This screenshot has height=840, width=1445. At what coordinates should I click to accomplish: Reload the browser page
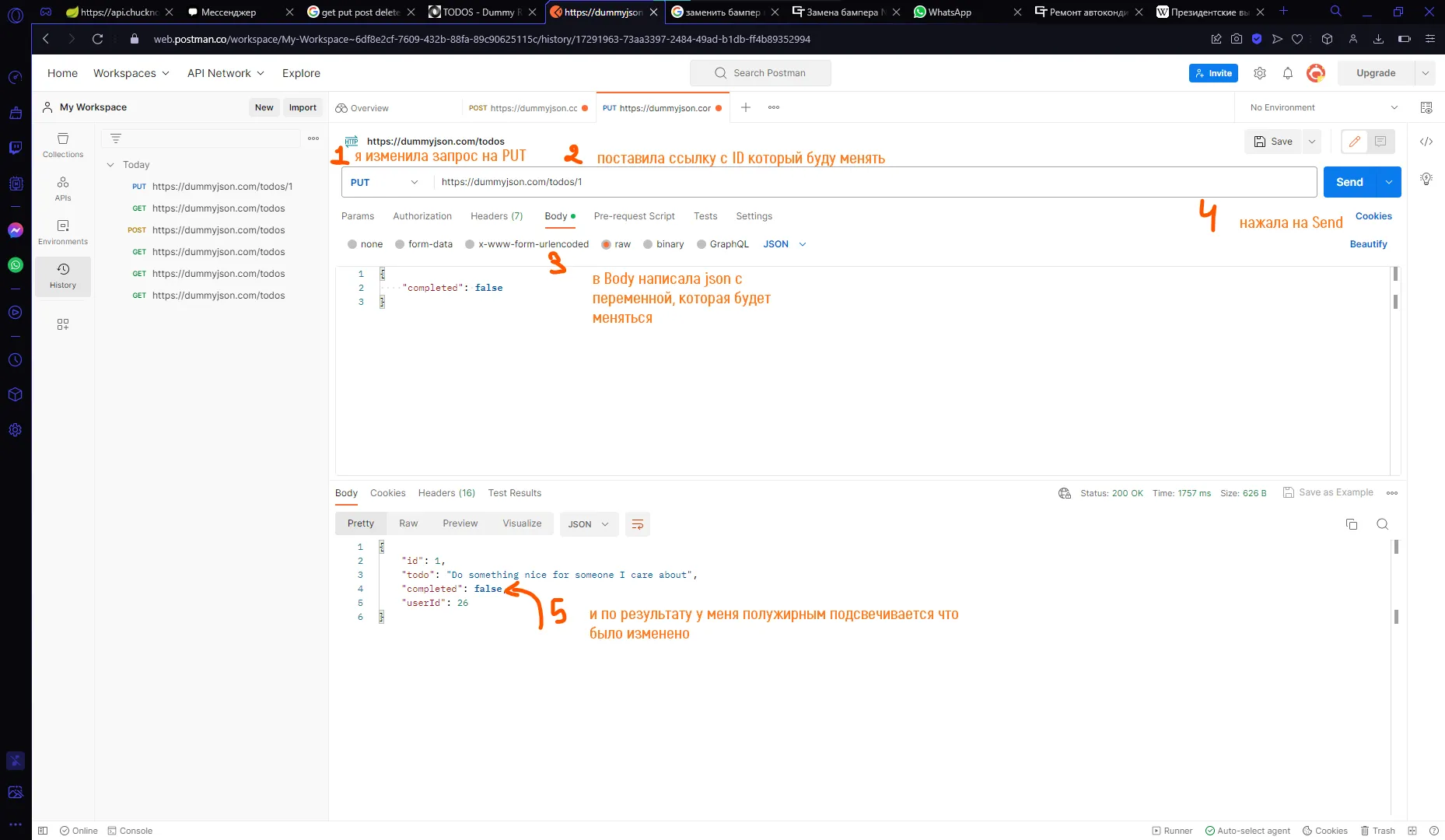98,39
